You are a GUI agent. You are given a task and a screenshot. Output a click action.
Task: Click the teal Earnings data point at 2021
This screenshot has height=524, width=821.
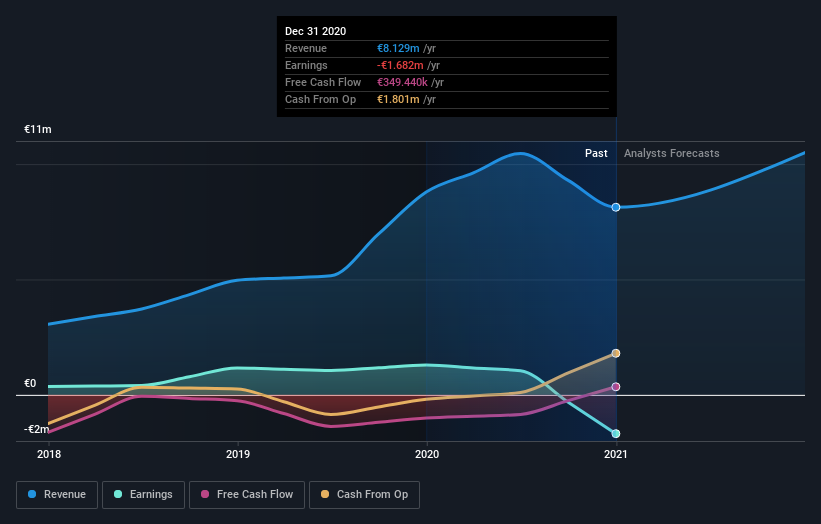pos(616,433)
